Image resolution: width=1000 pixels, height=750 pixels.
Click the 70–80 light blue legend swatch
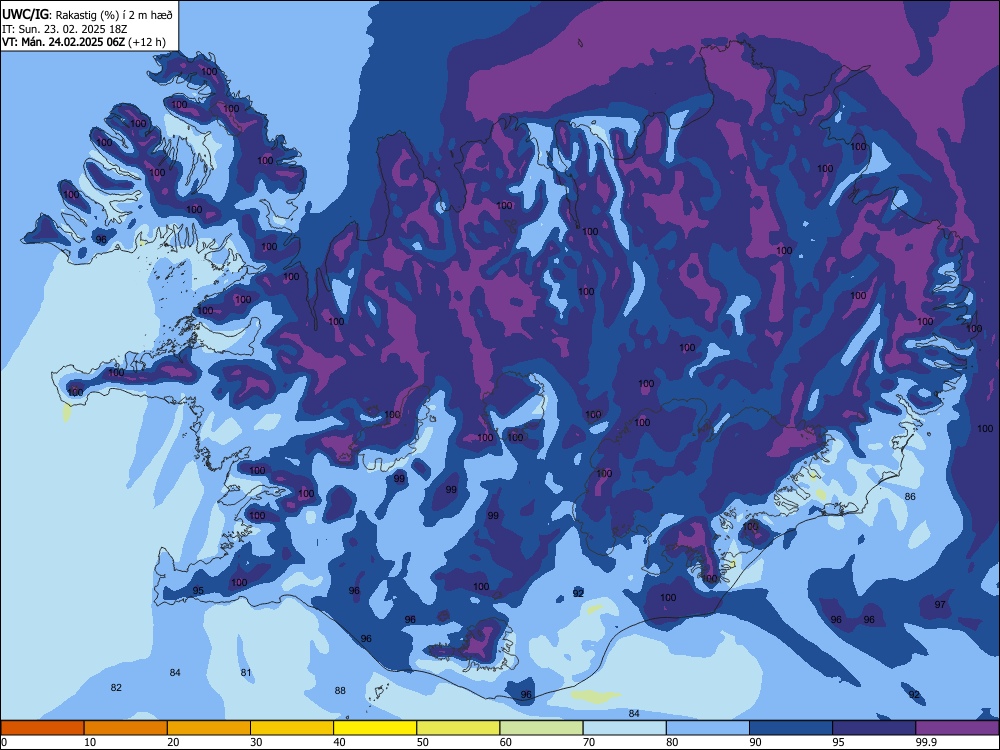tap(624, 728)
